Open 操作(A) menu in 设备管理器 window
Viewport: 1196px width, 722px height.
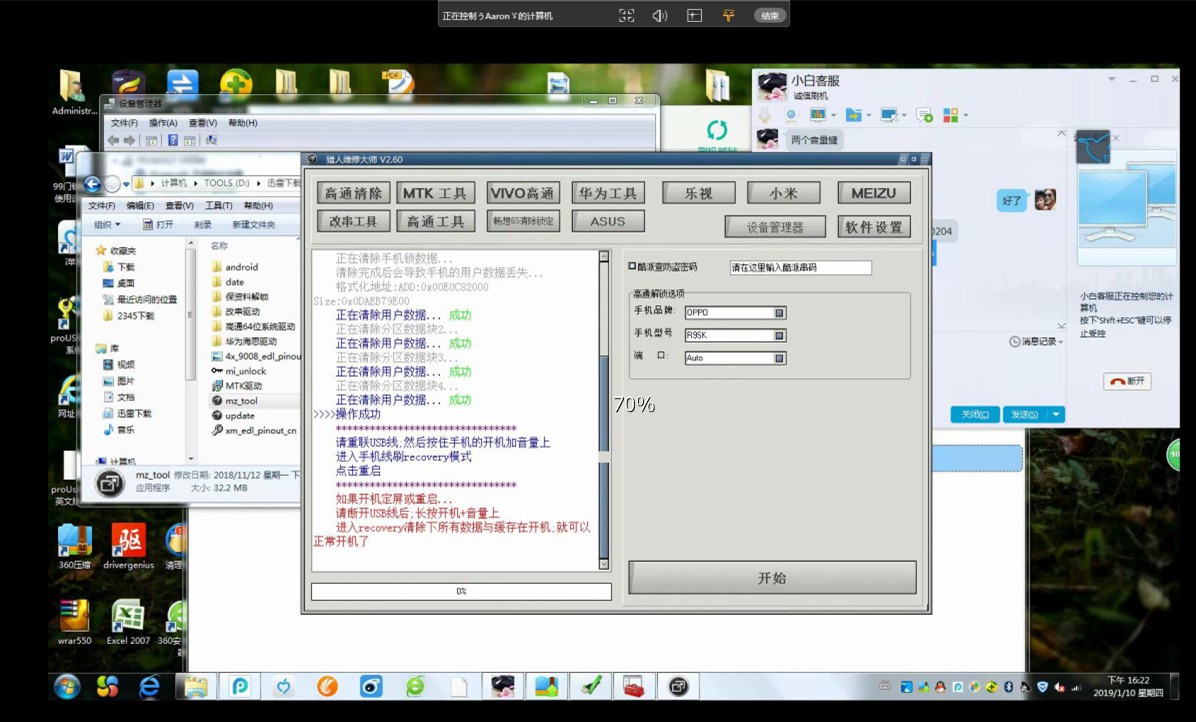click(x=163, y=123)
